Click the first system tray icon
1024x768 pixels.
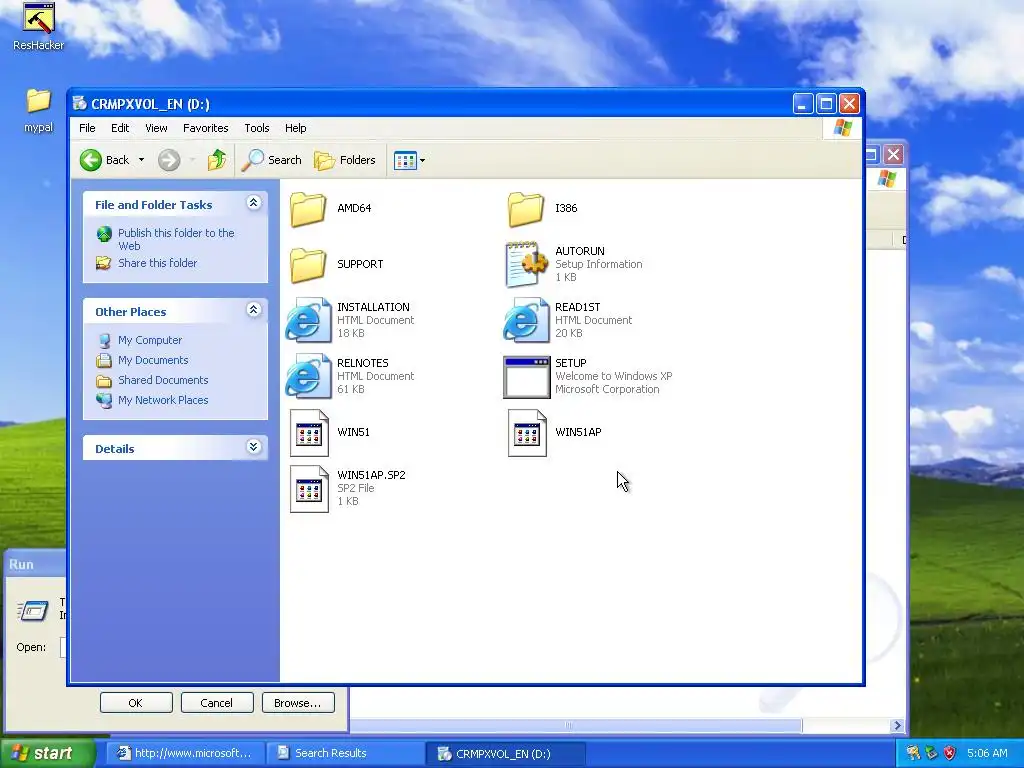tap(913, 753)
